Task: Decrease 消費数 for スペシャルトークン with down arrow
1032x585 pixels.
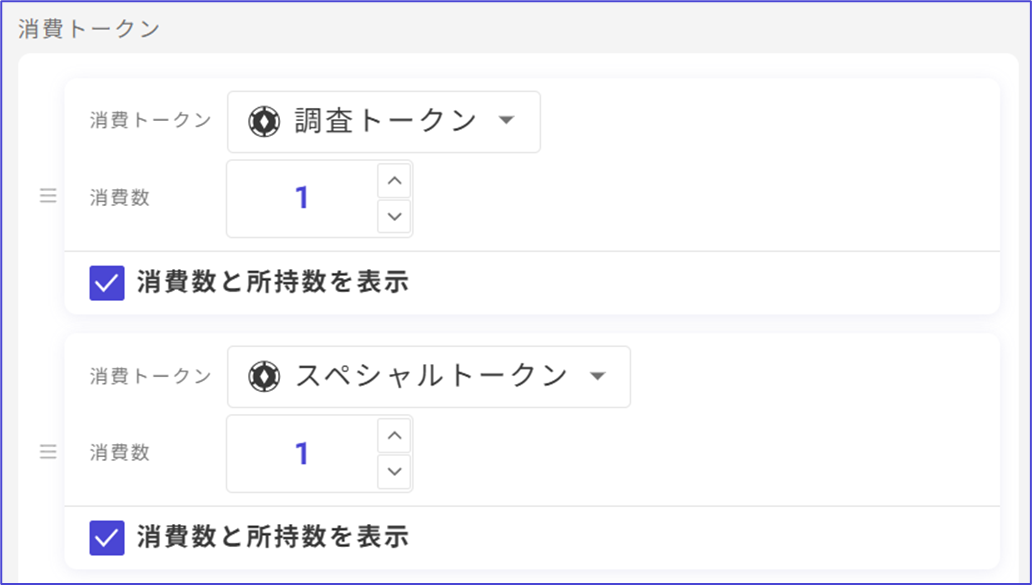Action: (395, 471)
